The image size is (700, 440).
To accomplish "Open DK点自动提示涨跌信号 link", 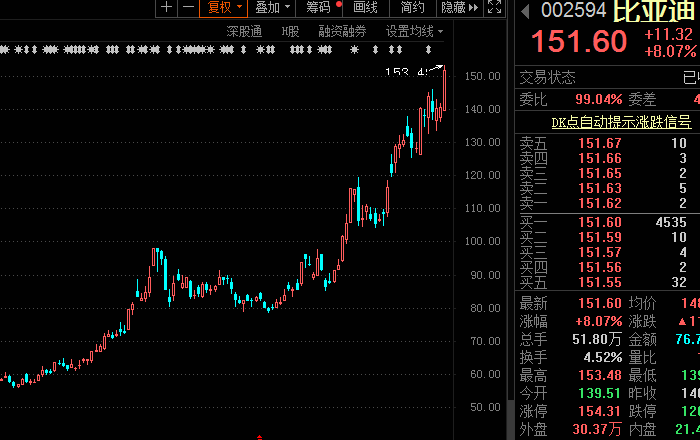I will [621, 122].
